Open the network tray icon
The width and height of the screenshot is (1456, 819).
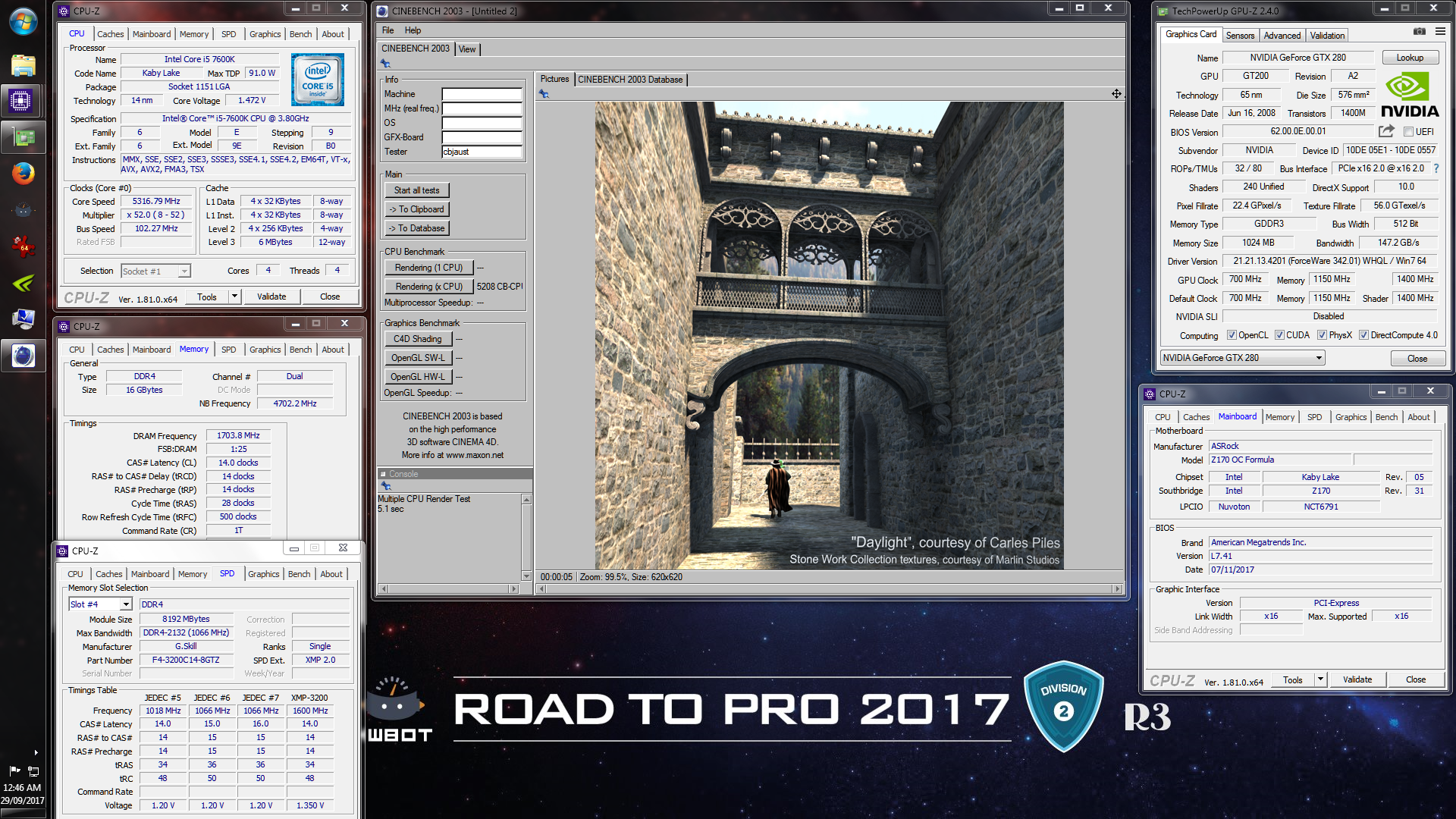(x=33, y=771)
